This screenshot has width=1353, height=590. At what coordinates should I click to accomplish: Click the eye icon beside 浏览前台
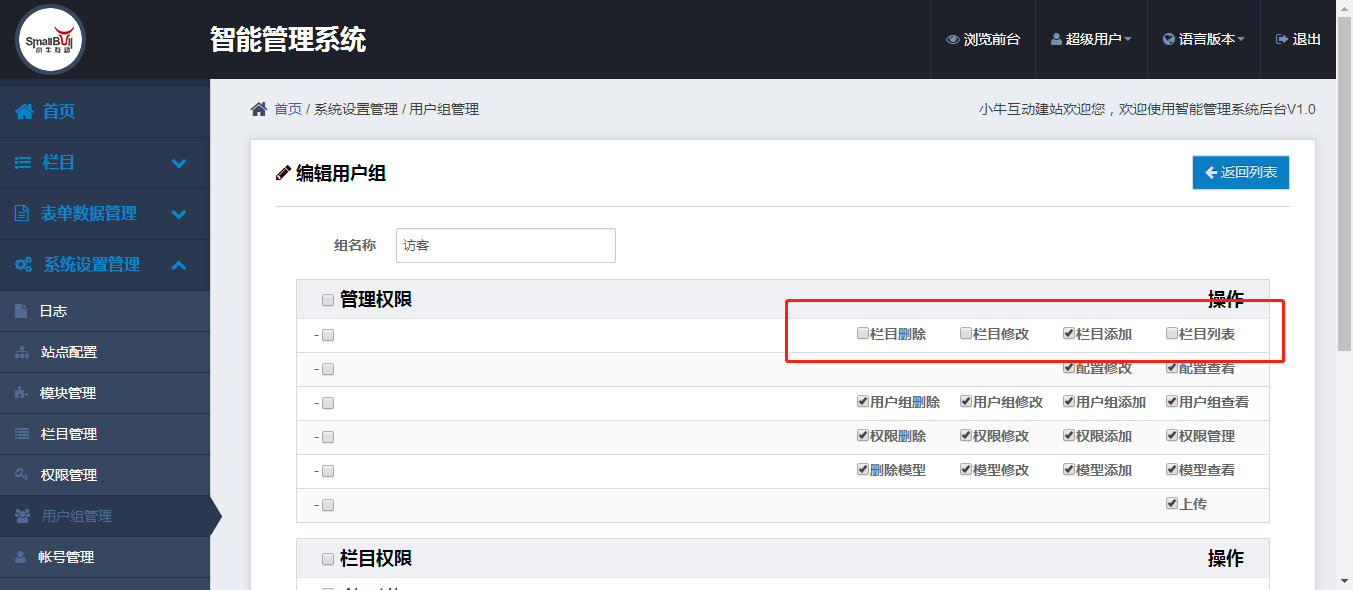click(952, 40)
